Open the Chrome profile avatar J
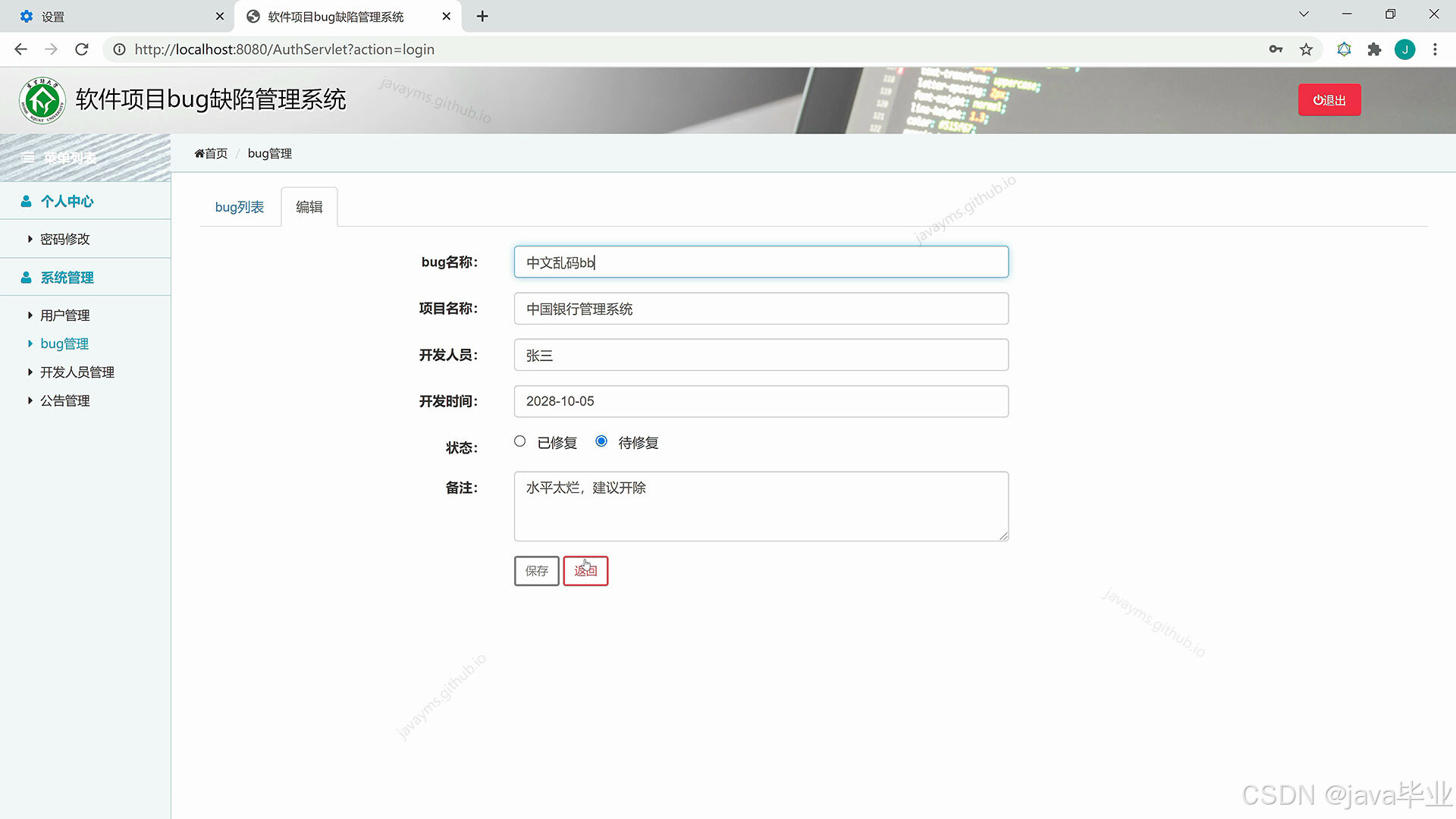Screen dimensions: 1456x819 coord(1405,49)
